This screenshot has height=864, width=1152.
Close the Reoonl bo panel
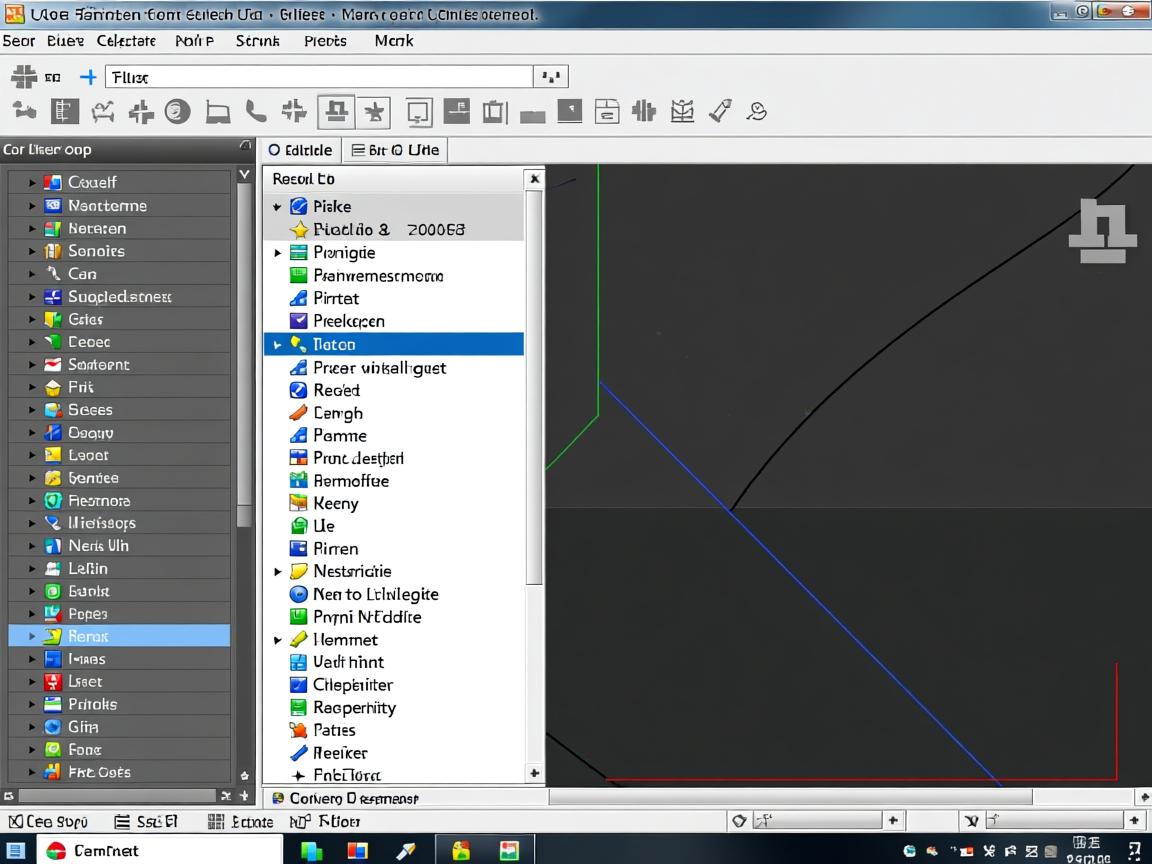[x=534, y=179]
